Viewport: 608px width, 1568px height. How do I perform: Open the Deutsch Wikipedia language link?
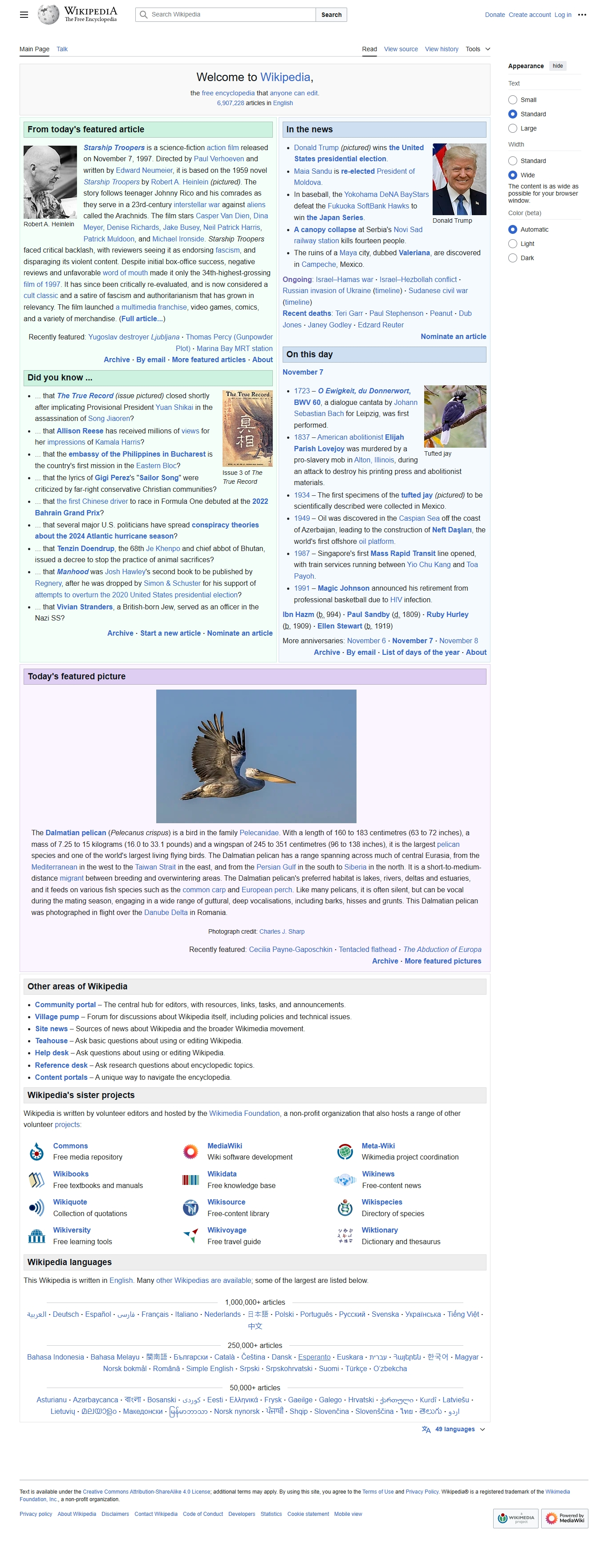tap(66, 1314)
